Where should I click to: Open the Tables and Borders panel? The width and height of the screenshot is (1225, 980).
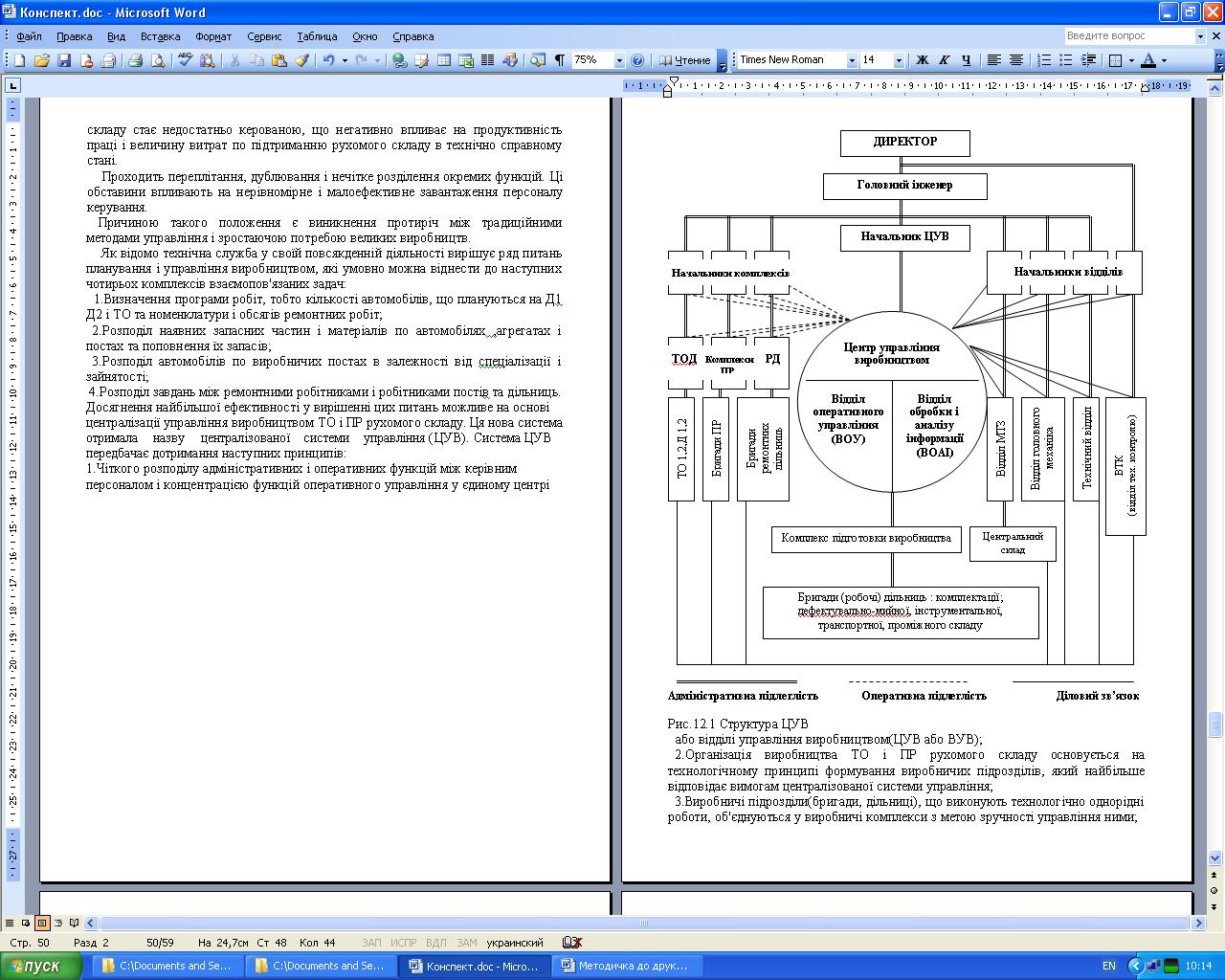pyautogui.click(x=422, y=60)
